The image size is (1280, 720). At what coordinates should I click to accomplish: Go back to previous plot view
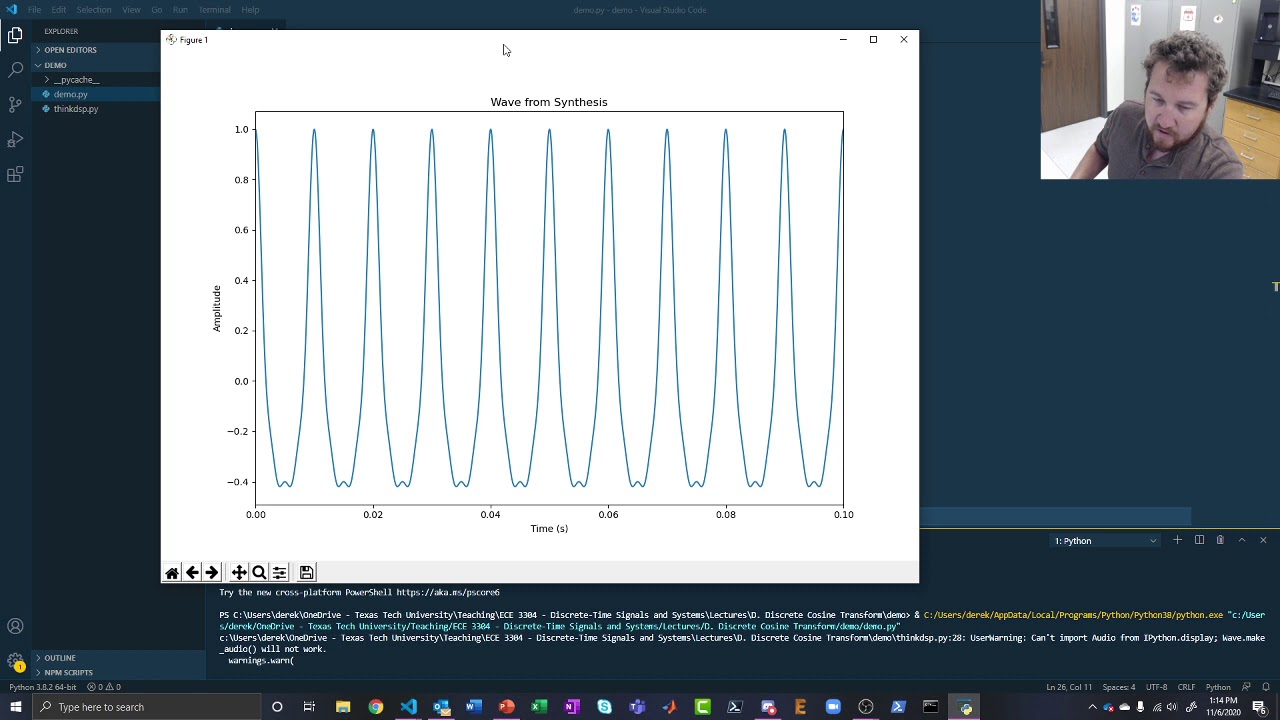(x=192, y=573)
